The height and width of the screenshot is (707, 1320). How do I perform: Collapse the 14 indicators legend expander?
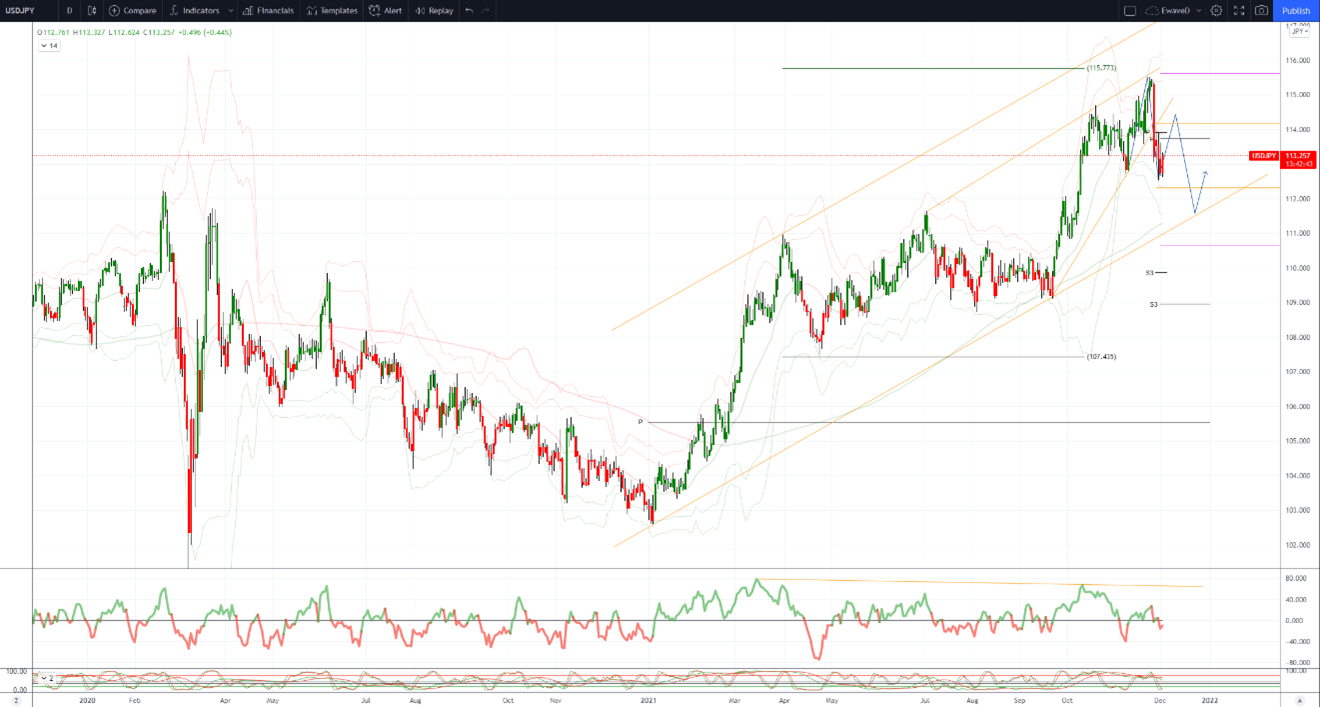48,45
